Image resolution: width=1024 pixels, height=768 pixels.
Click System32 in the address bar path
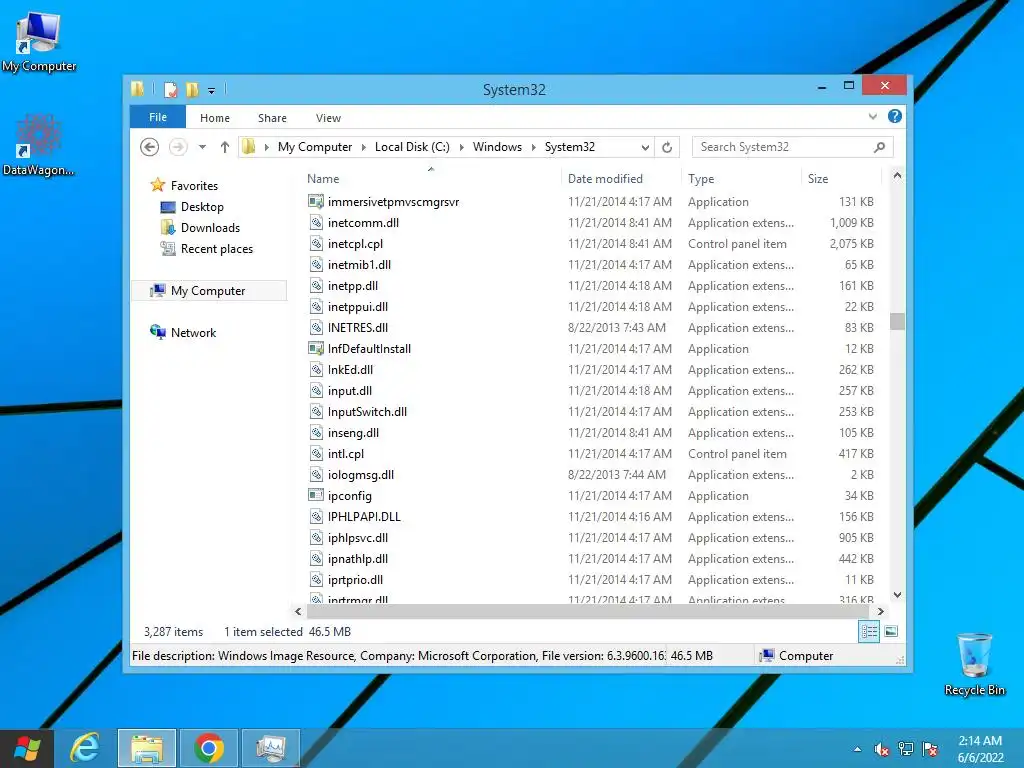coord(569,147)
